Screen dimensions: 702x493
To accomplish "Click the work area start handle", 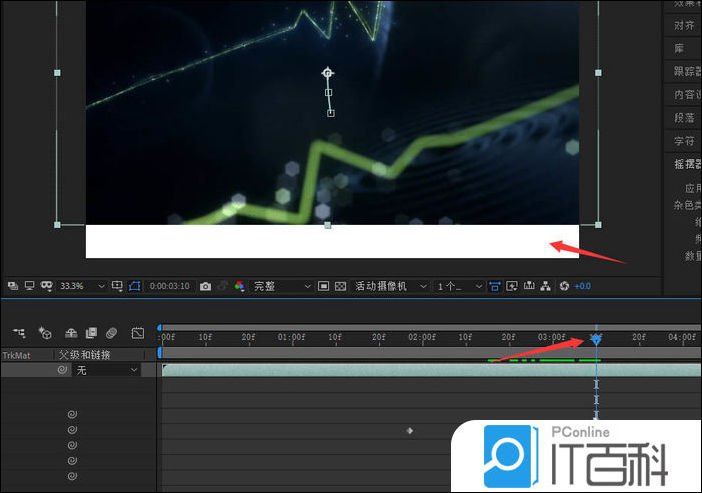I will [159, 353].
